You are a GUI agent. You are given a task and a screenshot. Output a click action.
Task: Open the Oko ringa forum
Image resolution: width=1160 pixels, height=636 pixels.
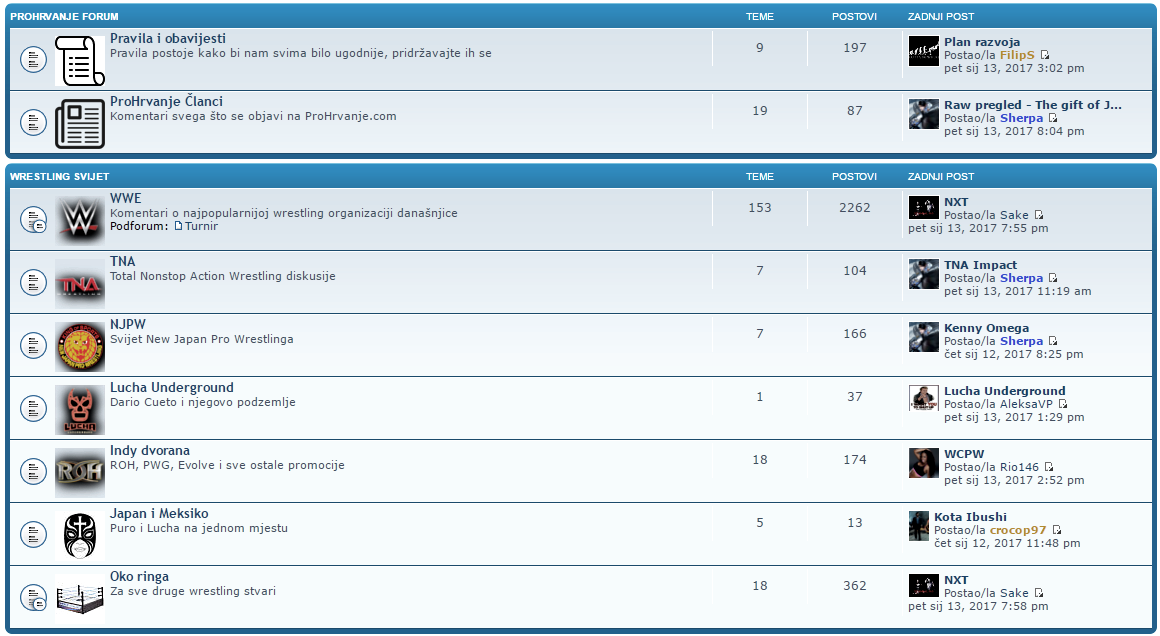(x=140, y=576)
